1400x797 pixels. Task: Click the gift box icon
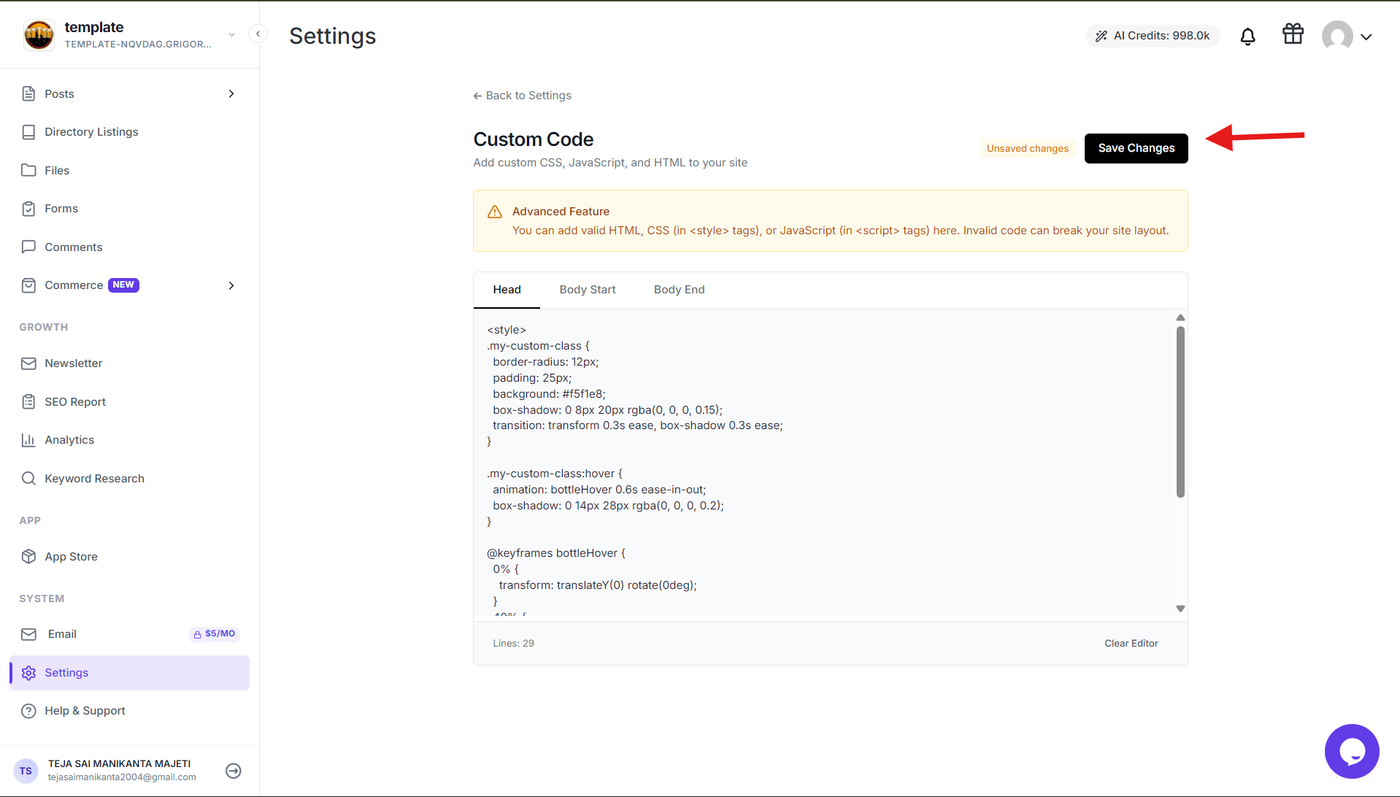tap(1293, 35)
